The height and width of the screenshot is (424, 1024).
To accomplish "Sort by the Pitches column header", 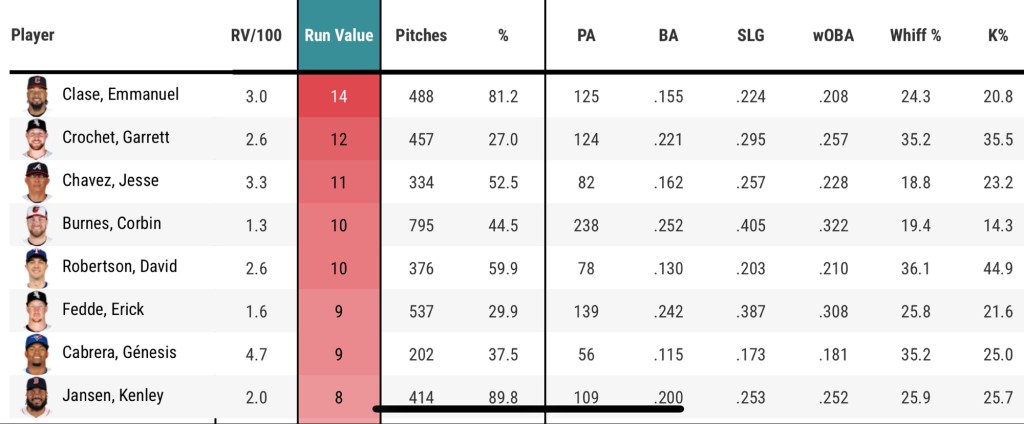I will 421,36.
